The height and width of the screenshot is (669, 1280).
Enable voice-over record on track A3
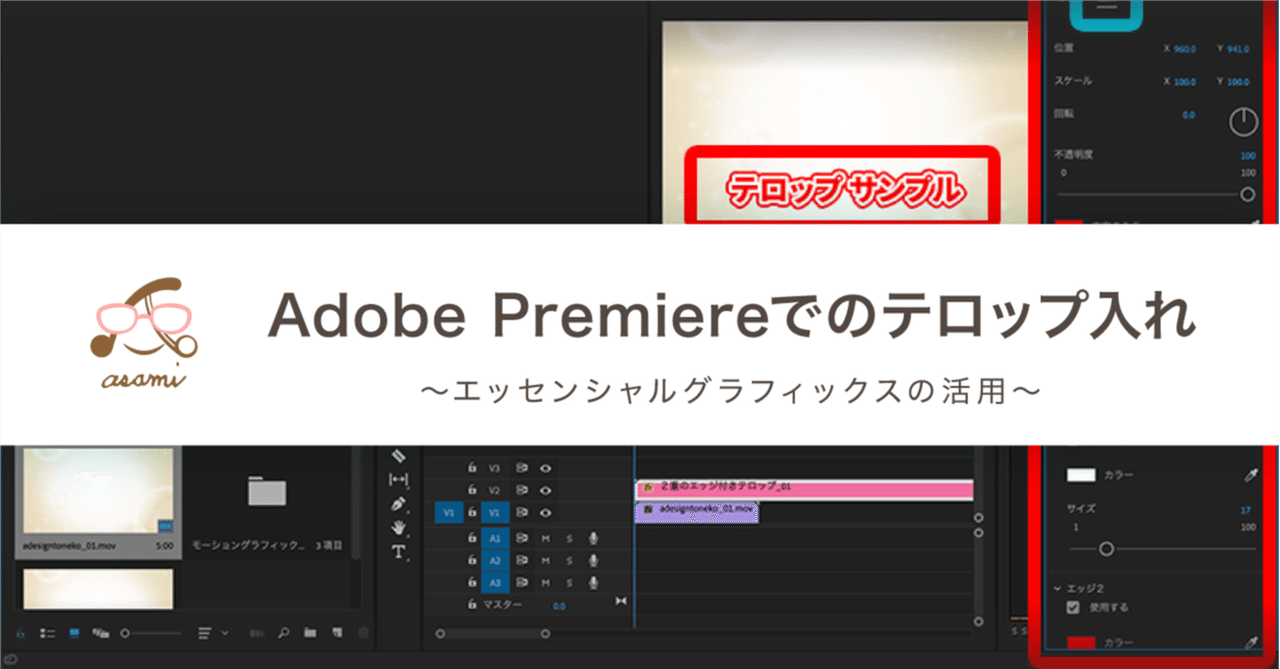point(594,582)
